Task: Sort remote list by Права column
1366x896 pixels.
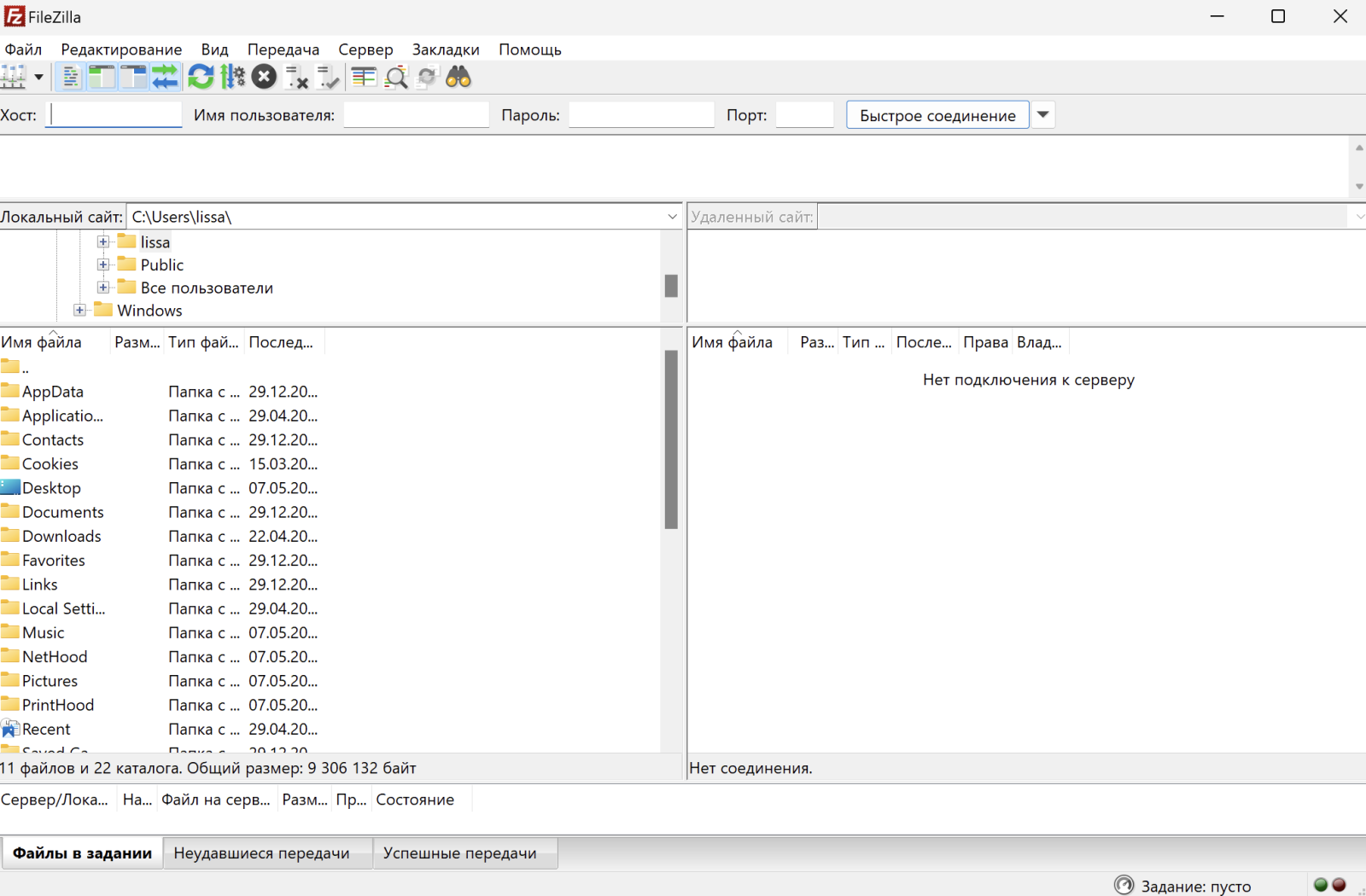Action: (985, 342)
